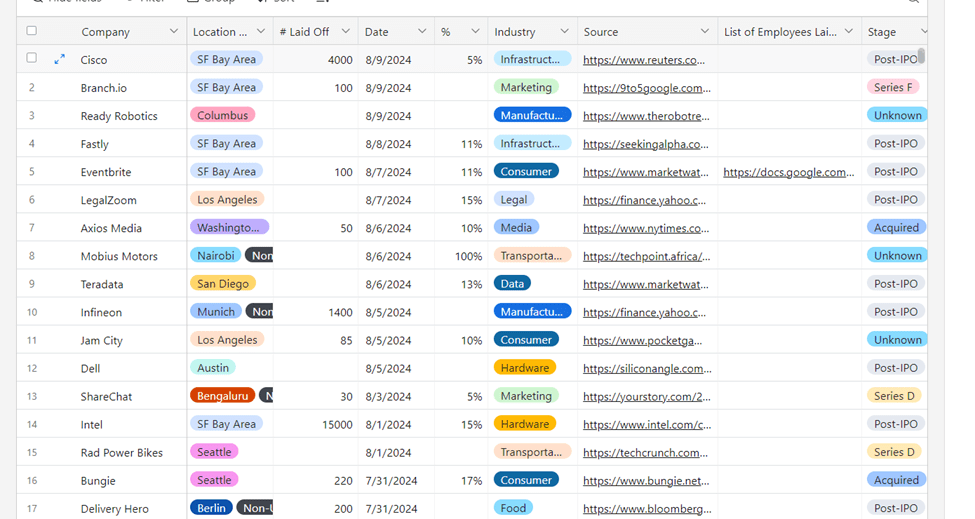Image resolution: width=975 pixels, height=519 pixels.
Task: Open the pocketga... source link for Jam City
Action: (x=642, y=341)
